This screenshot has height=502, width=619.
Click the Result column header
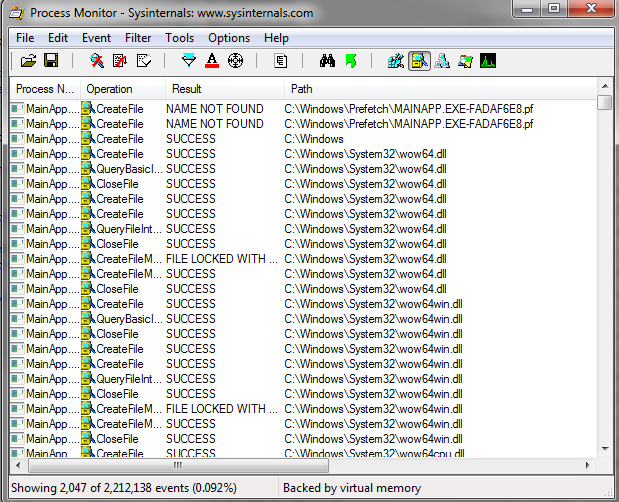[x=225, y=89]
